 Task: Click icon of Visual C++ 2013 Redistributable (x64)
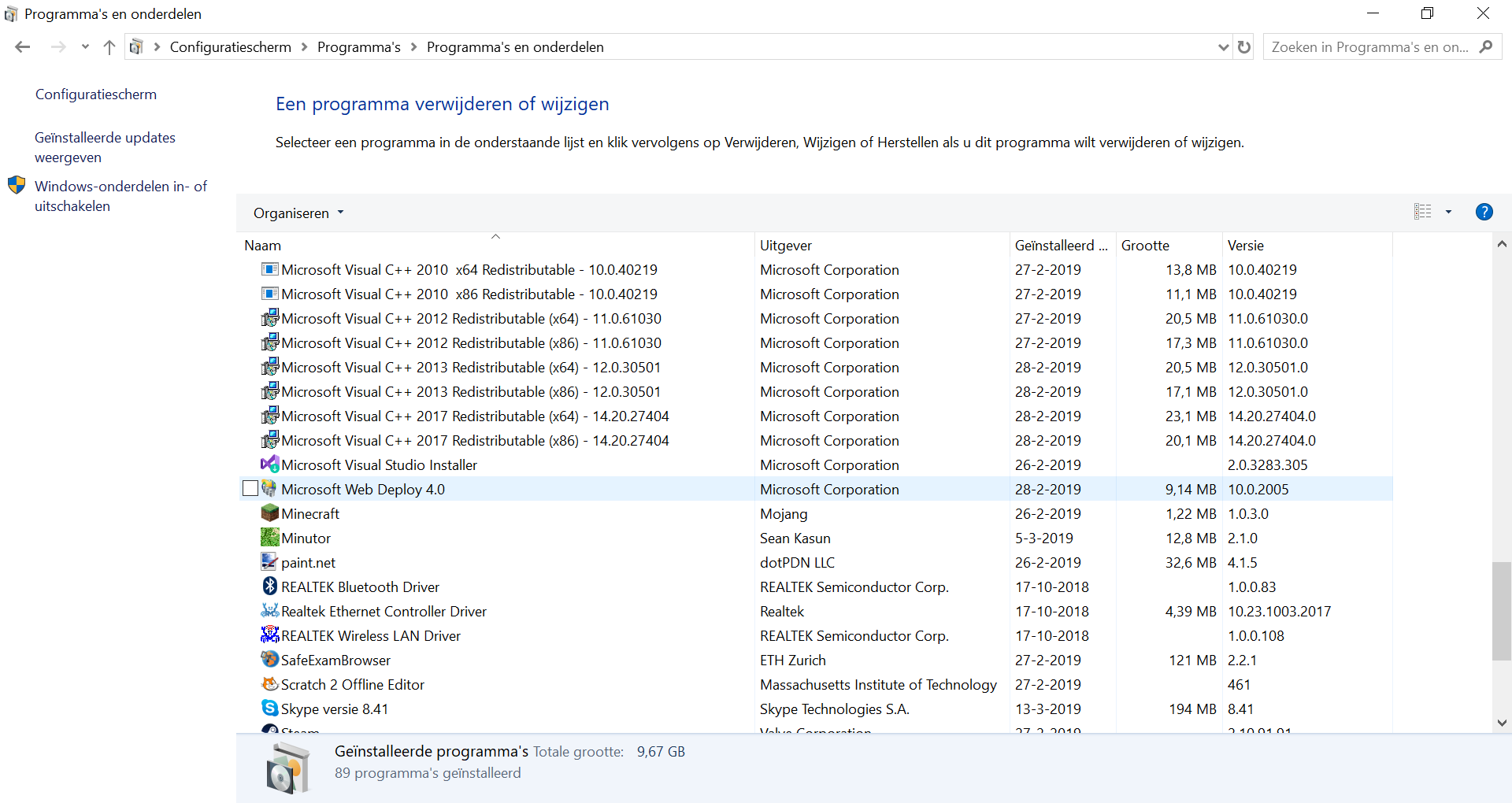point(269,367)
